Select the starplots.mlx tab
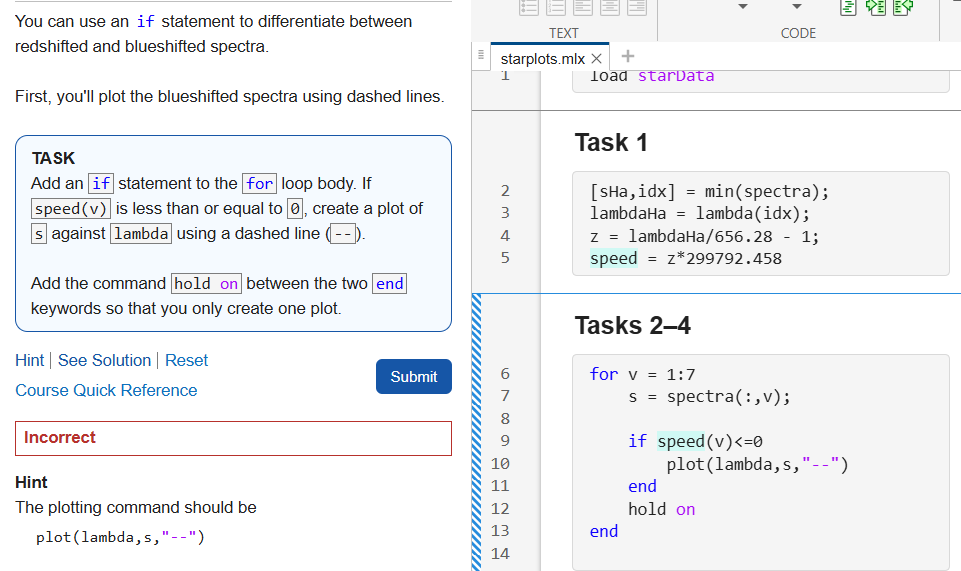Image resolution: width=961 pixels, height=571 pixels. click(542, 59)
